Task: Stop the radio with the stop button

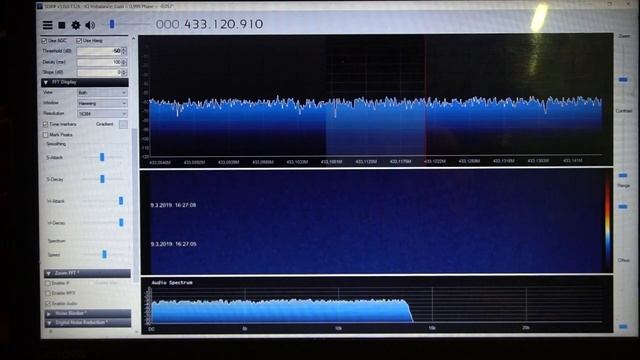Action: tap(62, 25)
